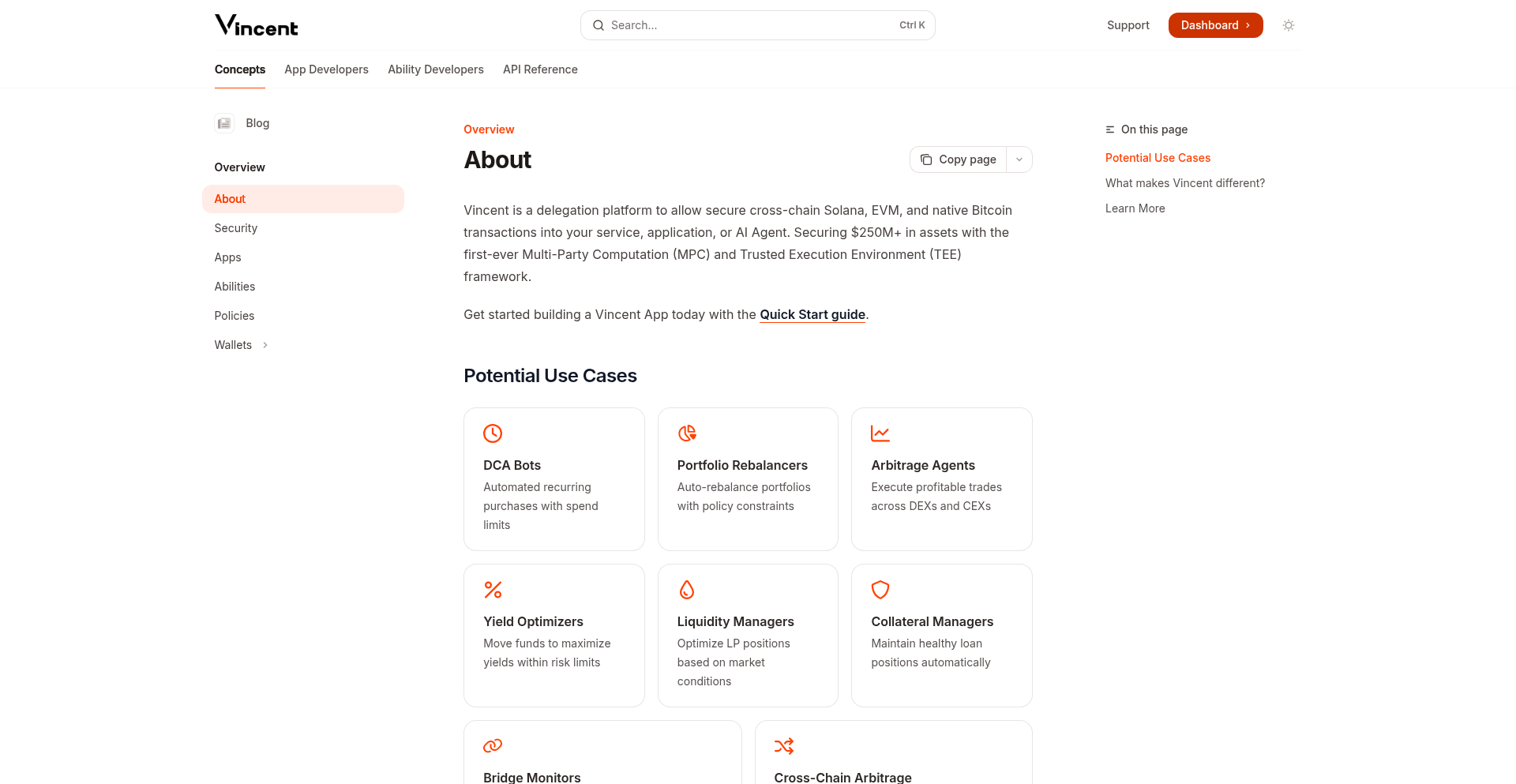This screenshot has height=784, width=1516.
Task: Click the Portfolio Rebalancers pie chart icon
Action: (x=687, y=433)
